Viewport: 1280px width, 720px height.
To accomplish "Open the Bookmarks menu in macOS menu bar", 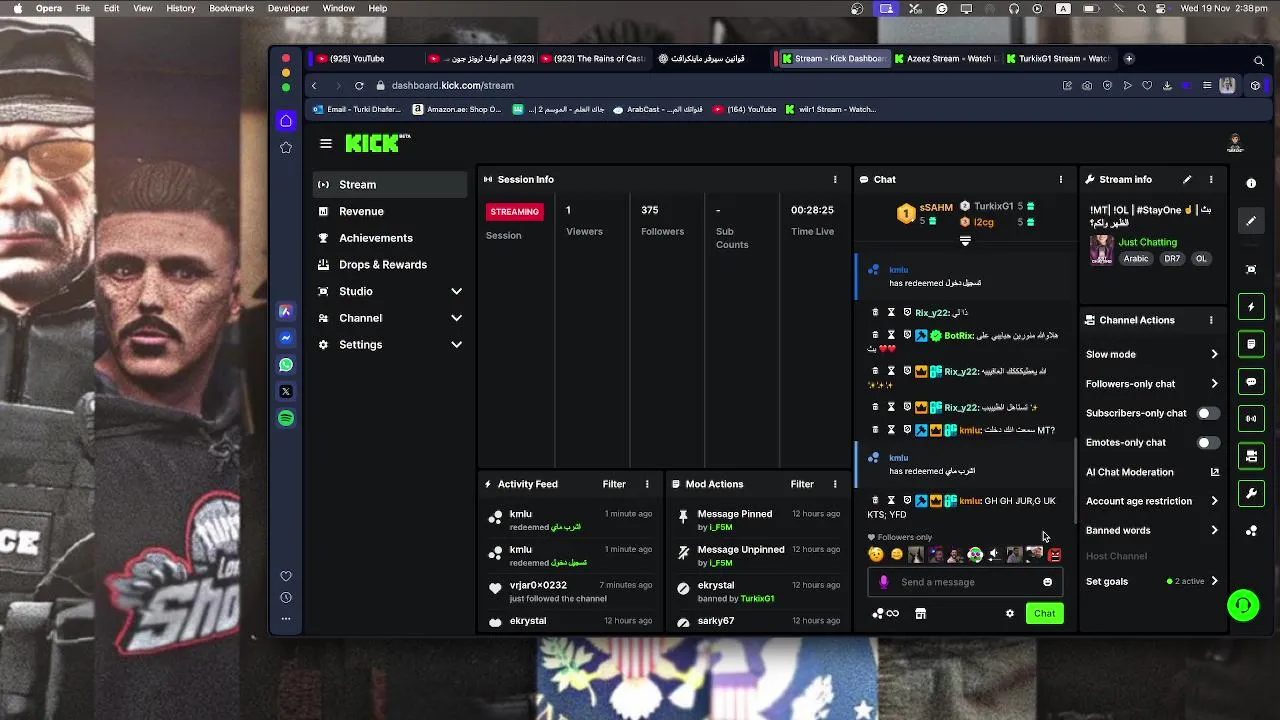I will [x=231, y=8].
